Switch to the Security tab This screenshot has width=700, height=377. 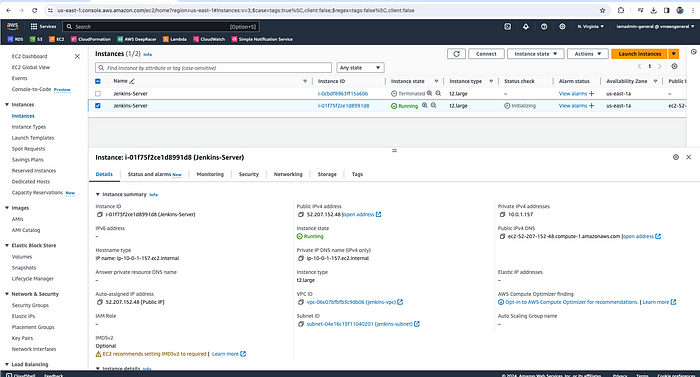(249, 175)
